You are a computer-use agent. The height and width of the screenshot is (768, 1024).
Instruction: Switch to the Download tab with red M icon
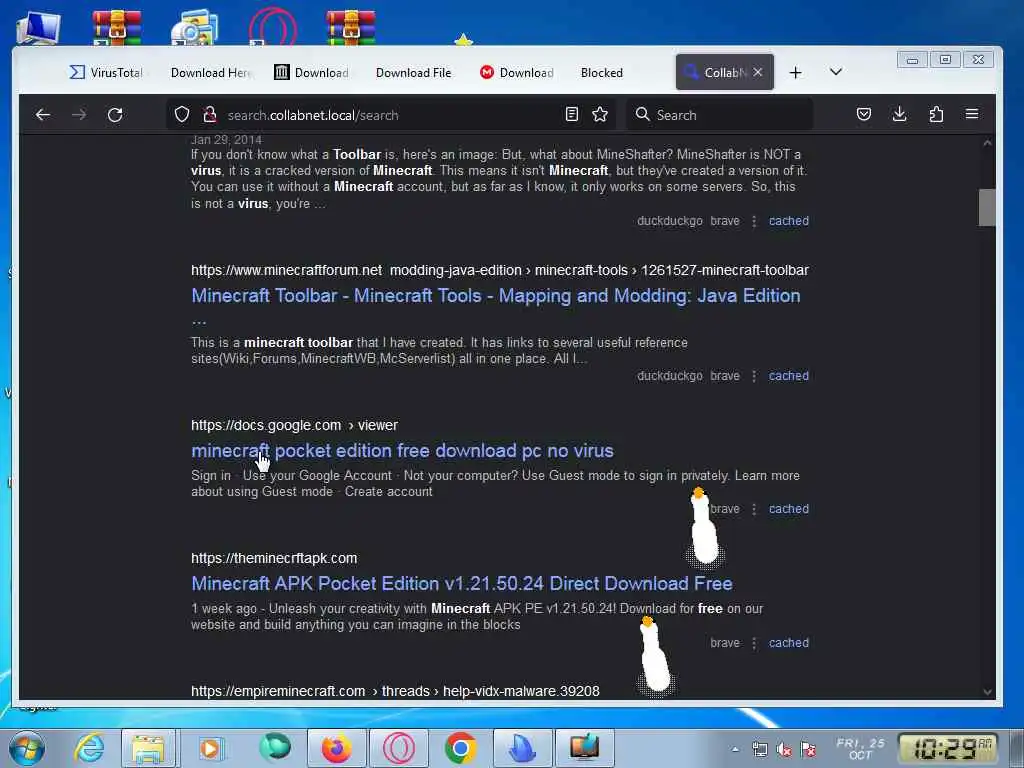(517, 72)
